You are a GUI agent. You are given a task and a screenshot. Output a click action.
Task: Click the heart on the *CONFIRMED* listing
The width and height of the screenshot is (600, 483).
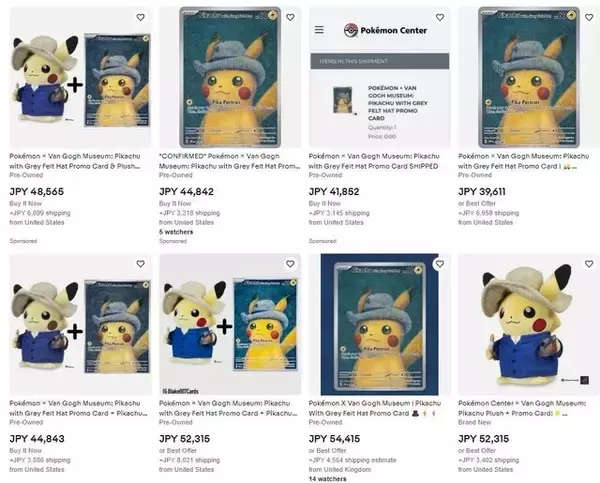tap(290, 17)
